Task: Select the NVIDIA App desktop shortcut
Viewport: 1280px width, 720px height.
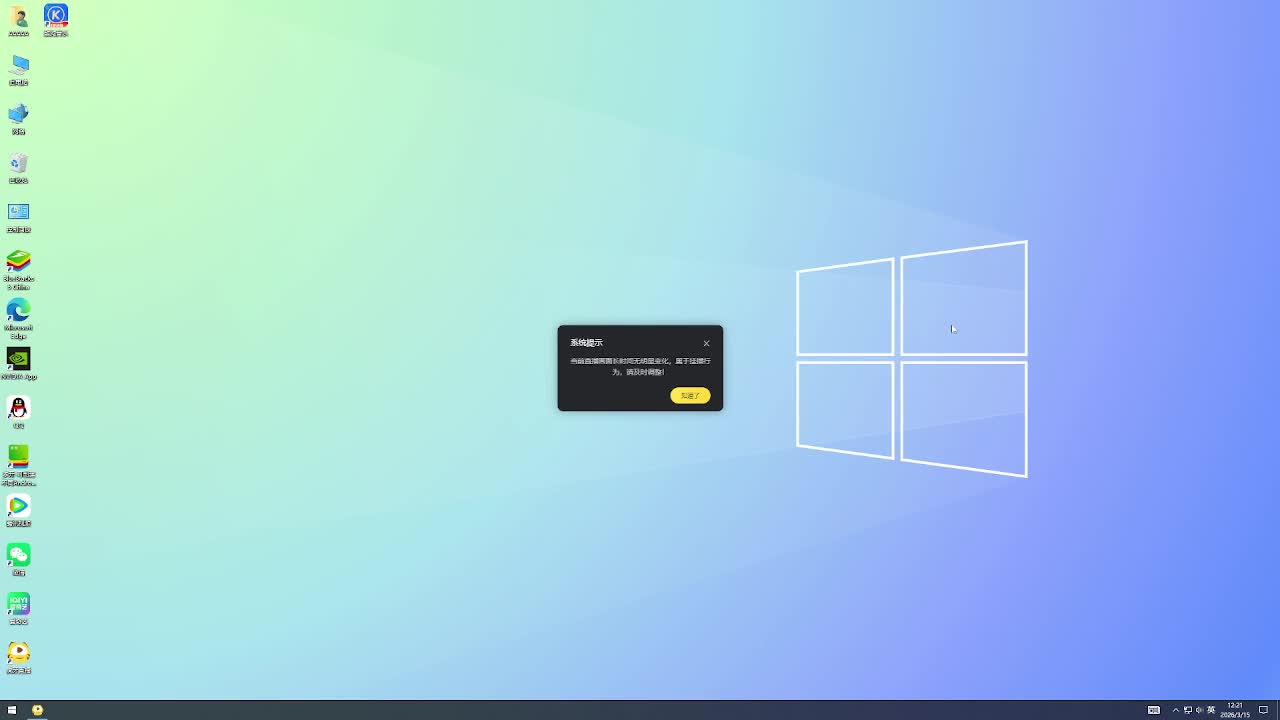Action: tap(19, 359)
